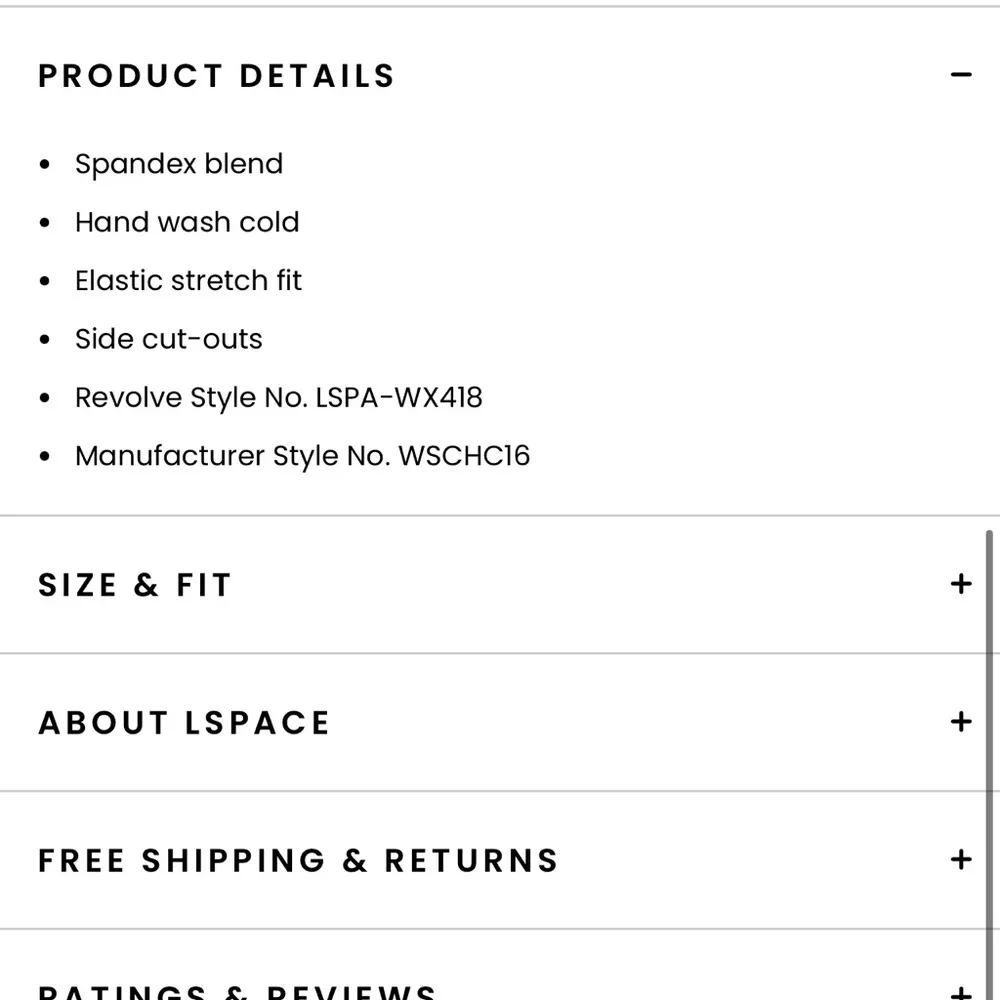Expand the SIZE & FIT section
Image resolution: width=1000 pixels, height=1000 pixels.
(135, 585)
